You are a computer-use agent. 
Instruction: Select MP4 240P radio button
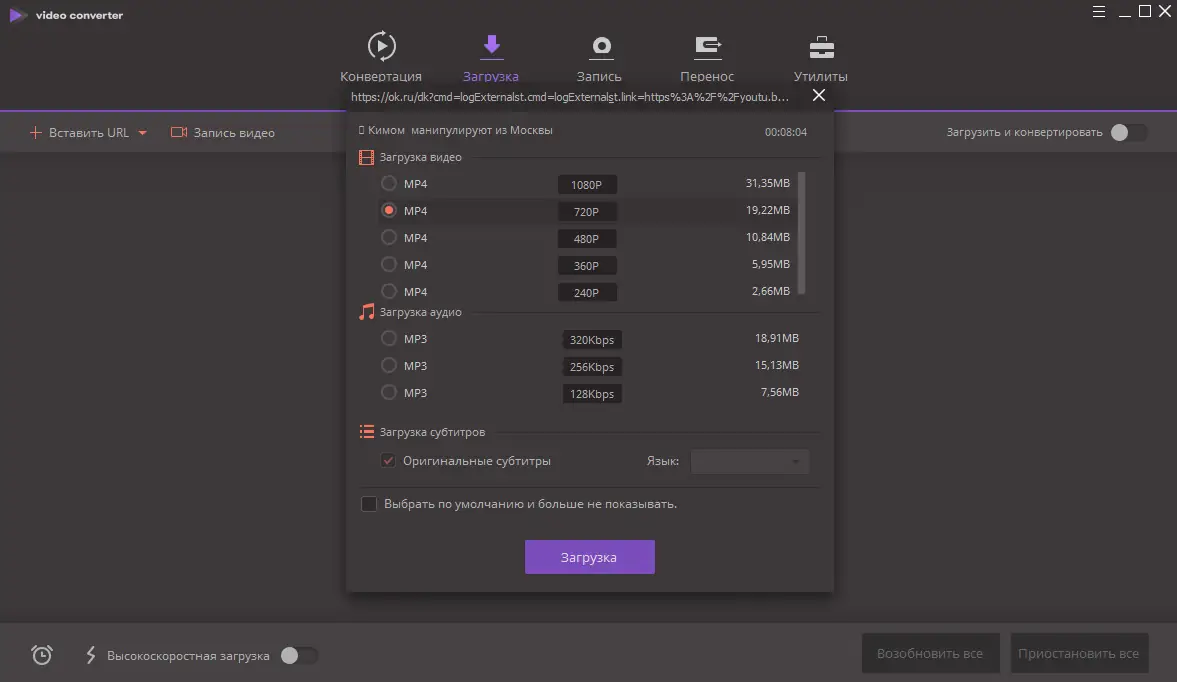[x=388, y=291]
